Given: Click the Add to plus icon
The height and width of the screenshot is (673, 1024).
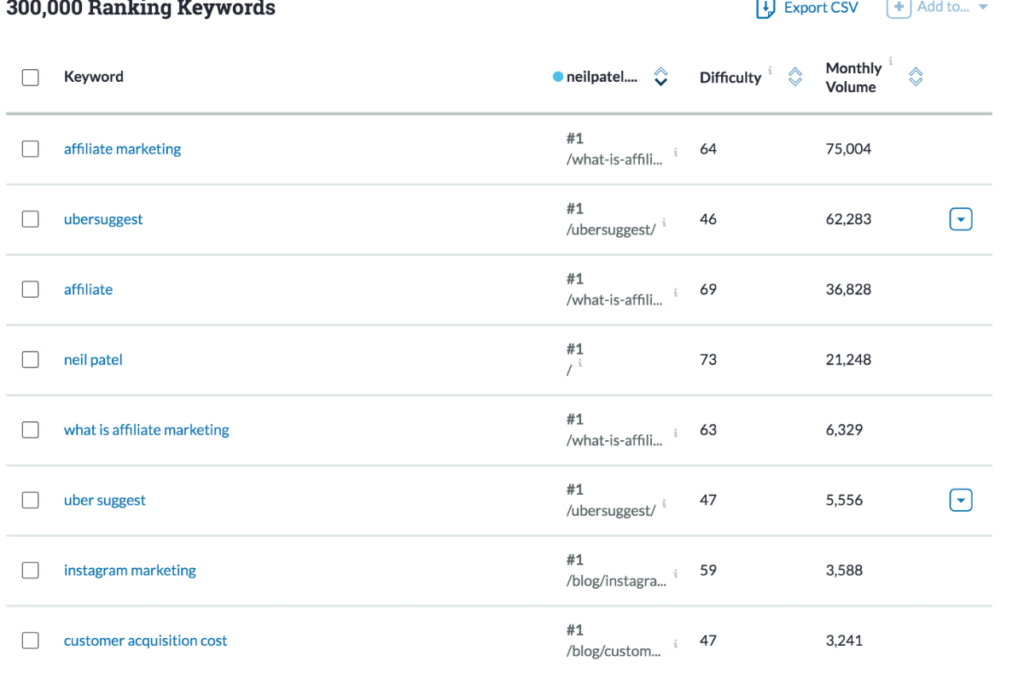Looking at the screenshot, I should pyautogui.click(x=899, y=8).
